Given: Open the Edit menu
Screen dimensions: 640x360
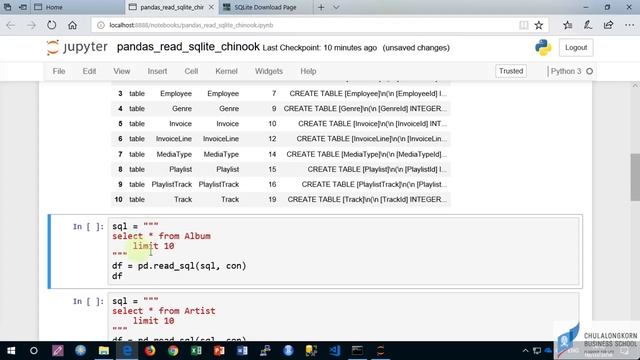Looking at the screenshot, I should coord(89,71).
